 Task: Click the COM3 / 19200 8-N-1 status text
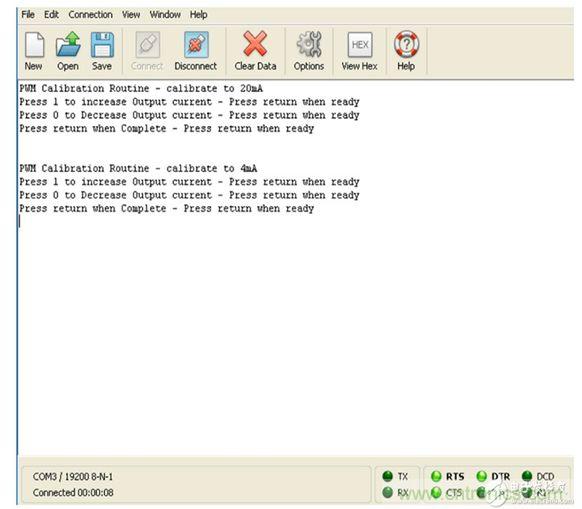73,476
